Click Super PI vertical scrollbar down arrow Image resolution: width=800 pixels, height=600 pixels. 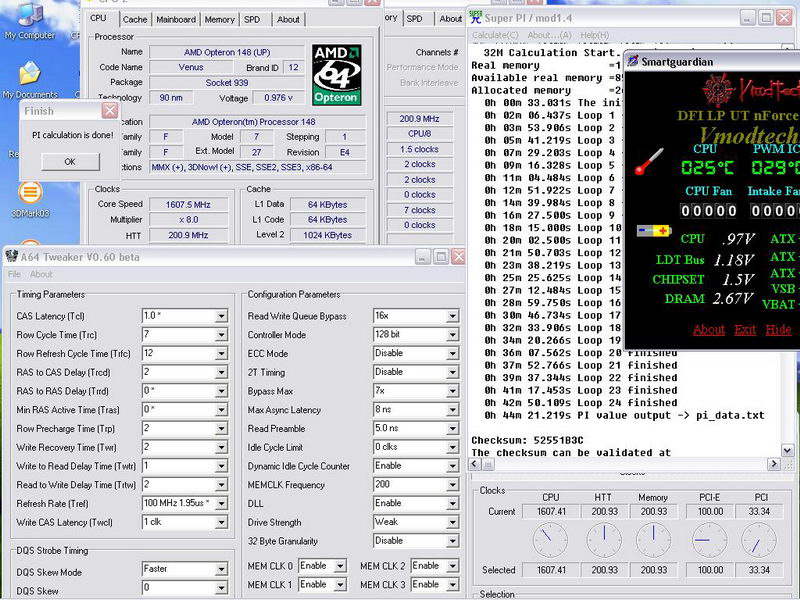click(x=787, y=450)
